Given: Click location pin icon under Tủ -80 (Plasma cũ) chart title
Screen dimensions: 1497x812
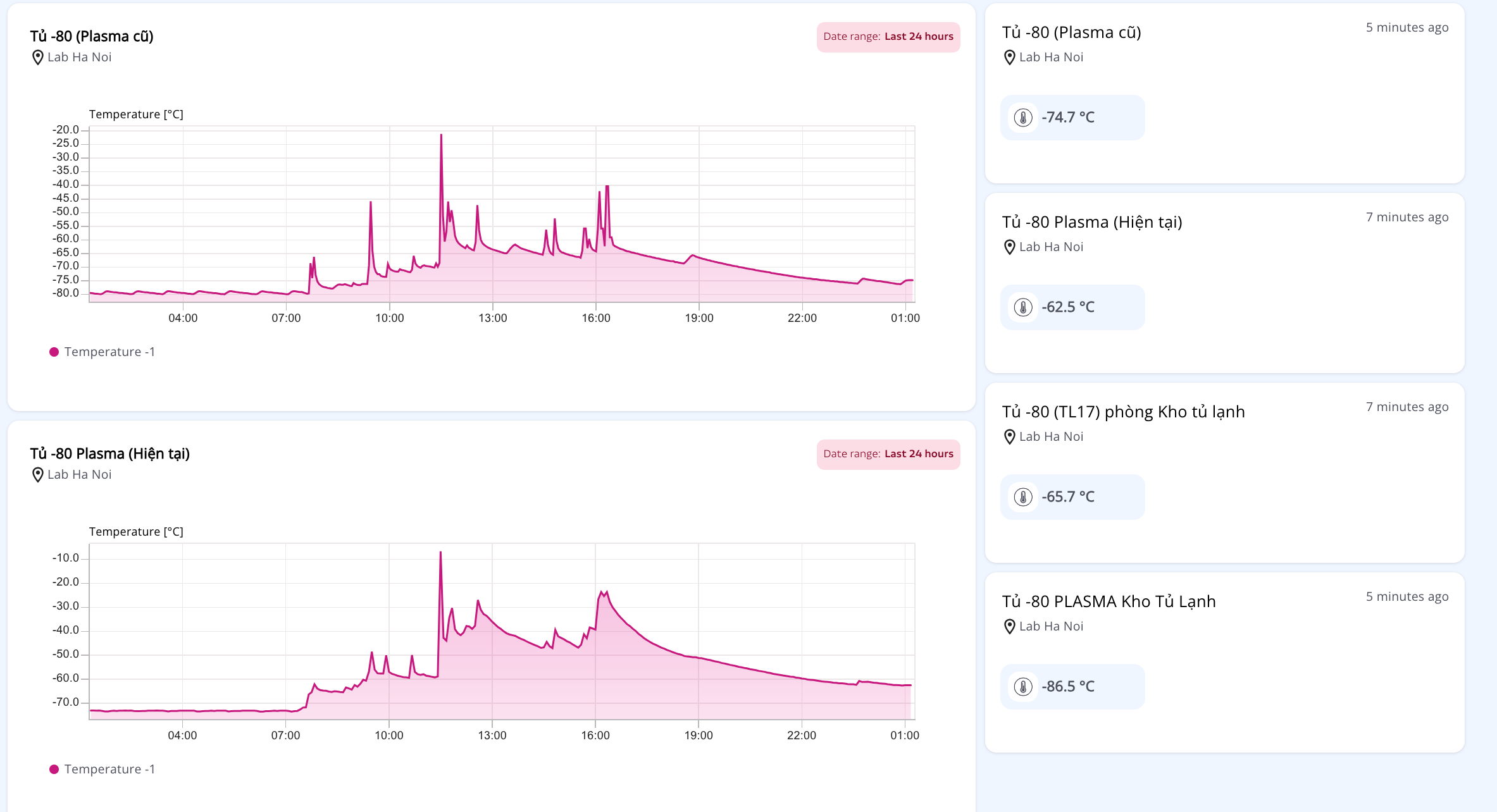Looking at the screenshot, I should point(38,58).
